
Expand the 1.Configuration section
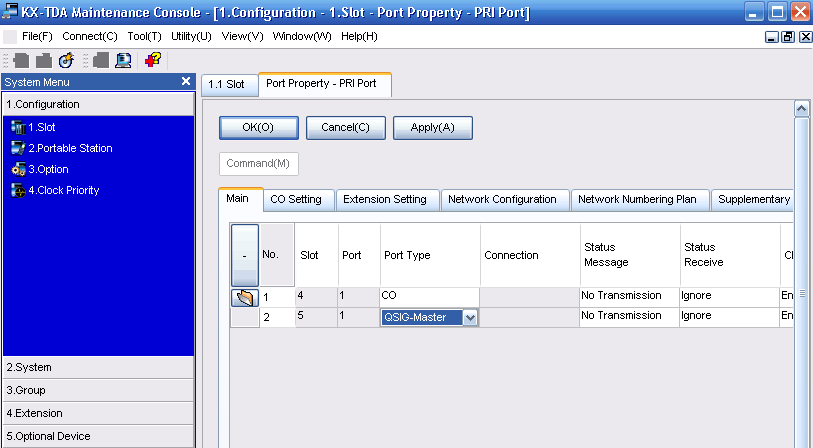[99, 104]
